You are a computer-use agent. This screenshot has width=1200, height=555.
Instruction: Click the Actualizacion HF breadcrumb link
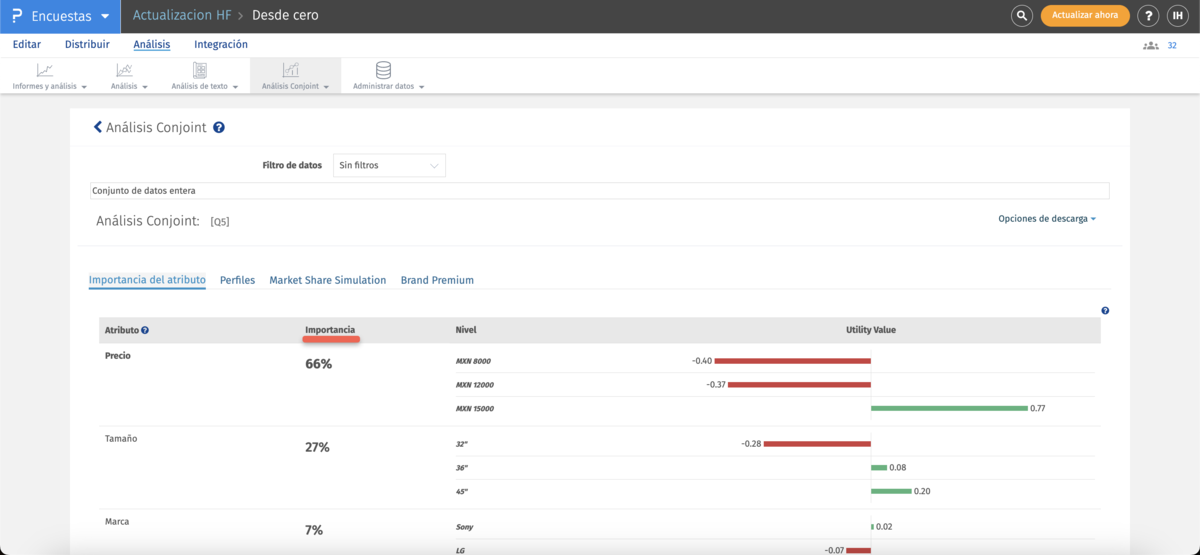point(182,16)
